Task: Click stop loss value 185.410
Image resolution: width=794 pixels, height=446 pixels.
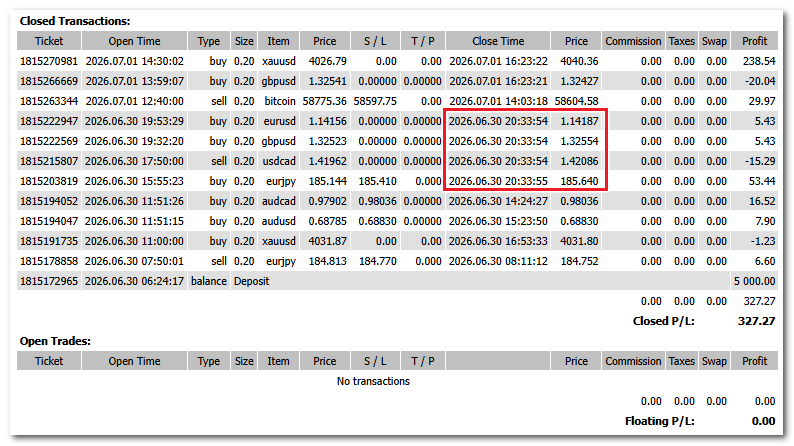Action: coord(377,181)
